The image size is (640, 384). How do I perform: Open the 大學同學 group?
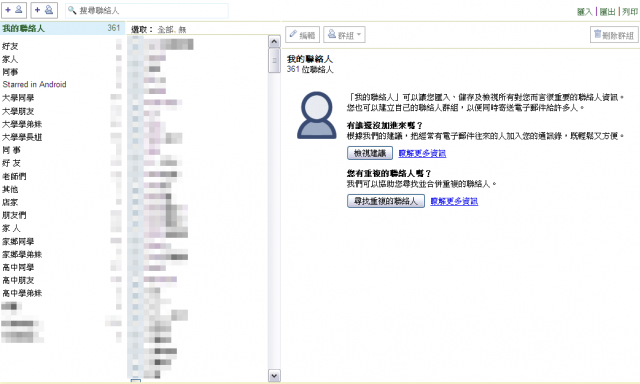(x=18, y=98)
